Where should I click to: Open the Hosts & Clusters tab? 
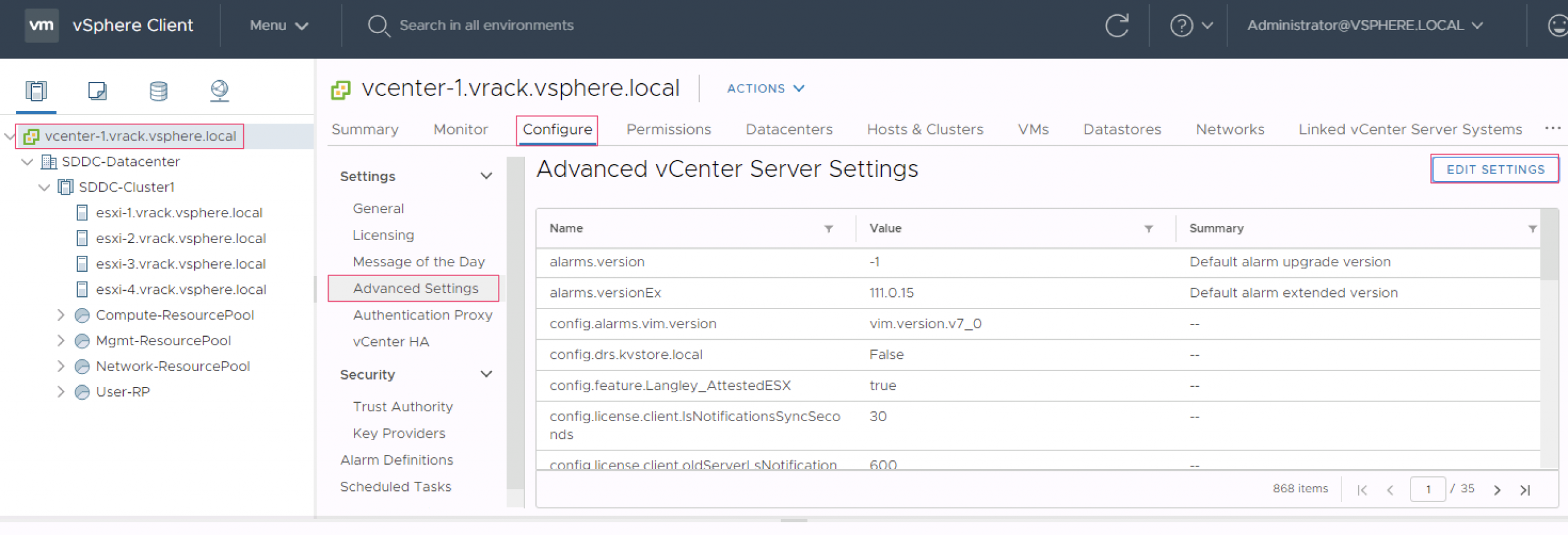tap(925, 130)
